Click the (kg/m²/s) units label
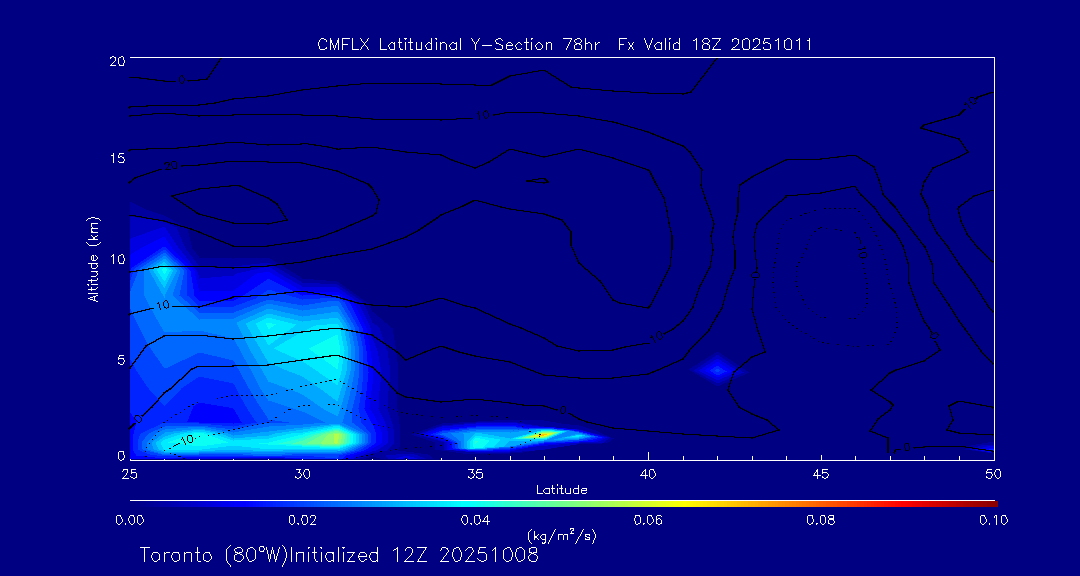This screenshot has height=576, width=1080. 561,535
